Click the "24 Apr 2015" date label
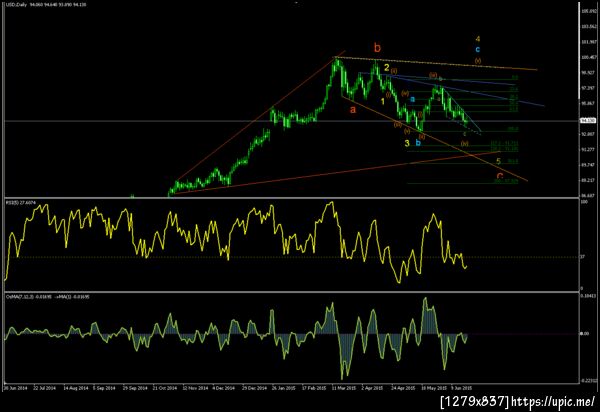600x412 pixels. (403, 388)
